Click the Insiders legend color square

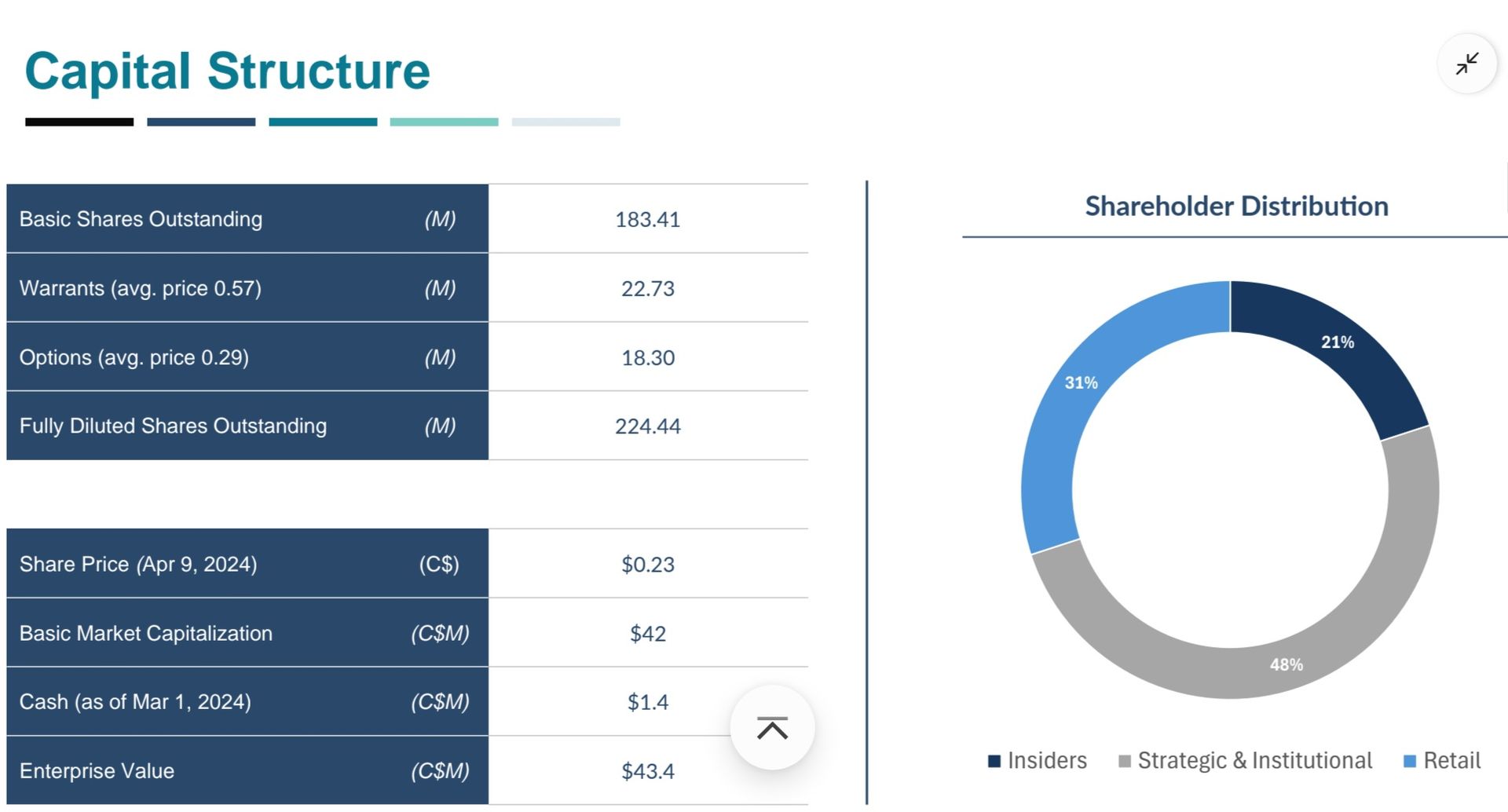pos(994,761)
